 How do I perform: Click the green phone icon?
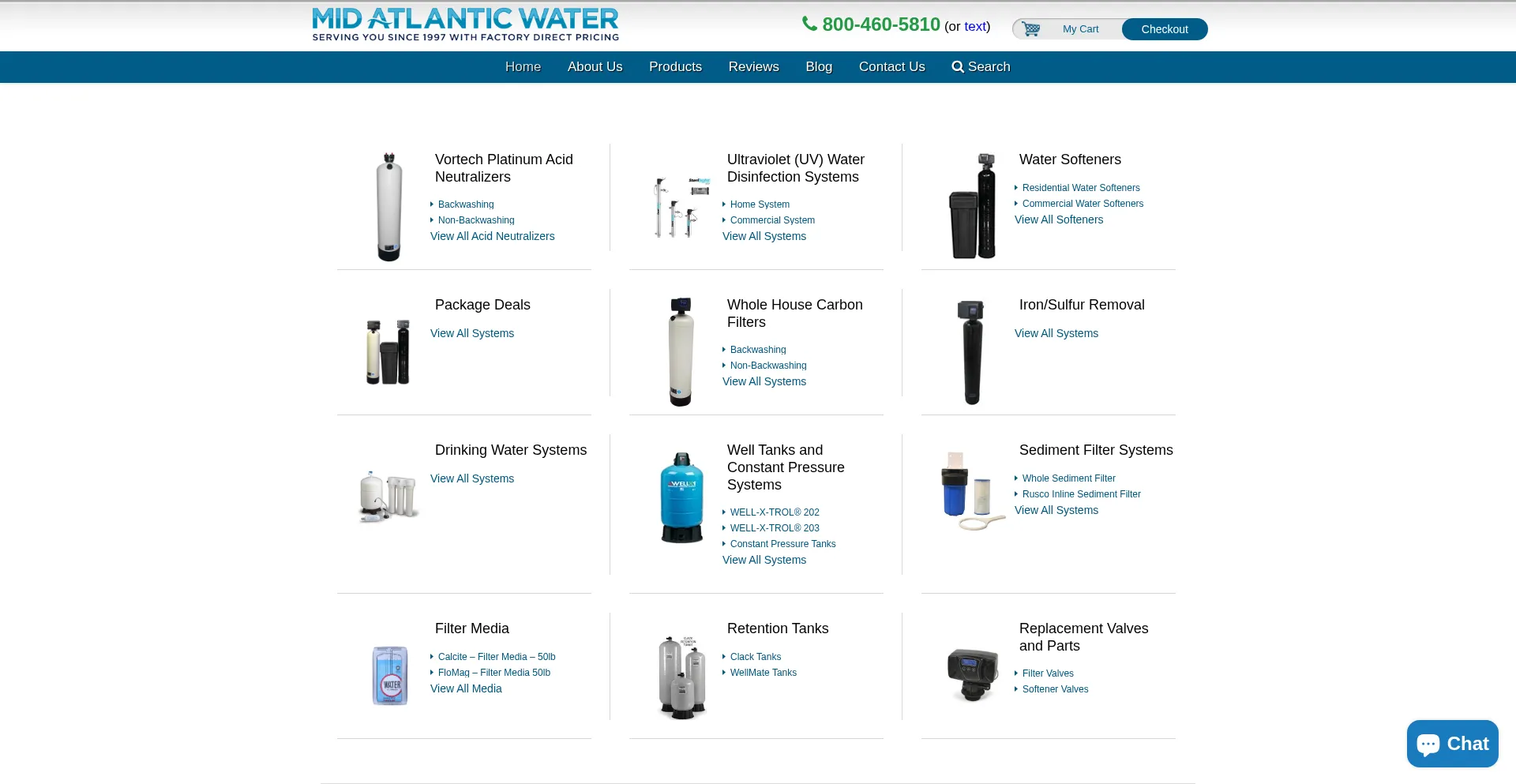[809, 24]
